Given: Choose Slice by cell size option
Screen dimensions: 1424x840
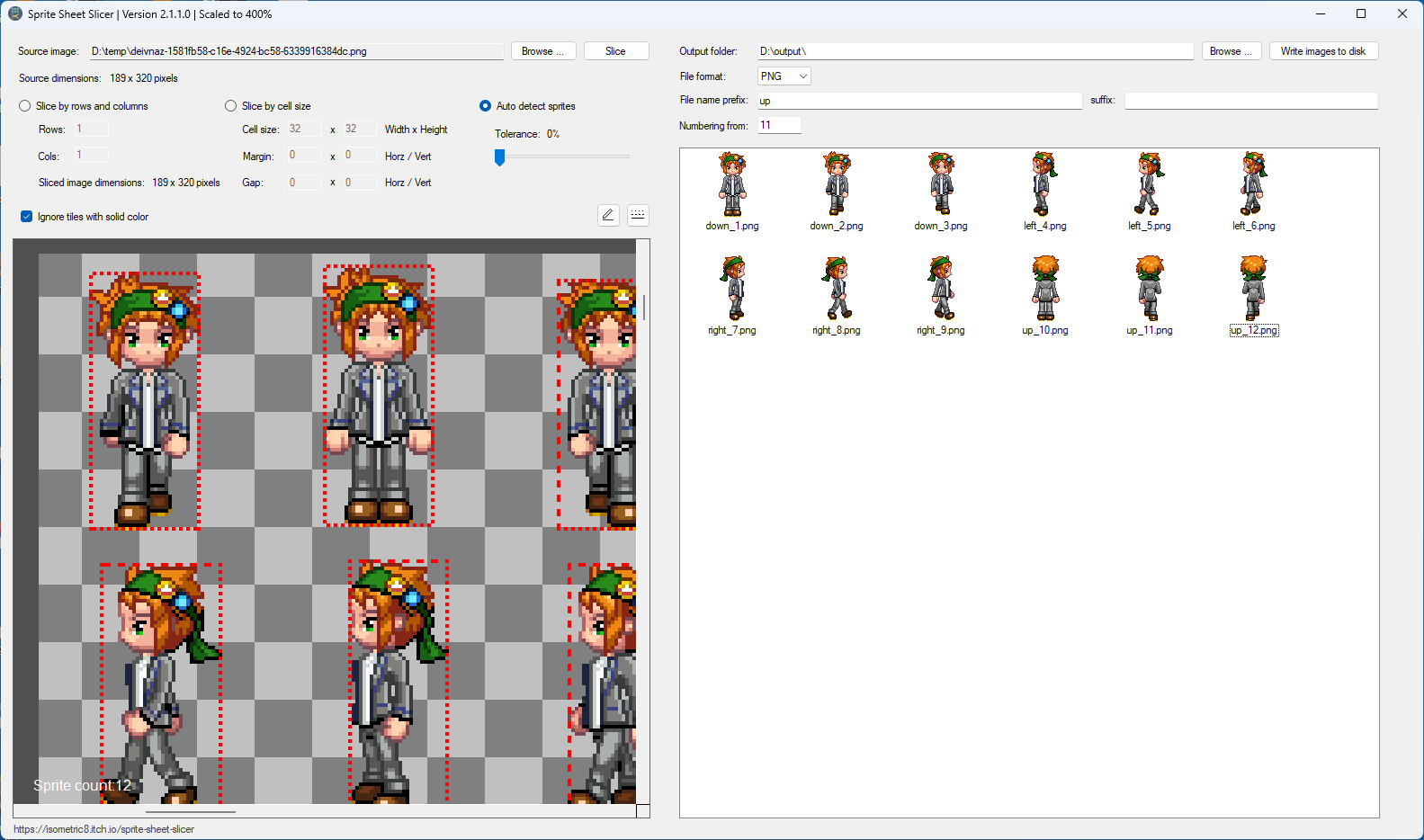Looking at the screenshot, I should [231, 106].
